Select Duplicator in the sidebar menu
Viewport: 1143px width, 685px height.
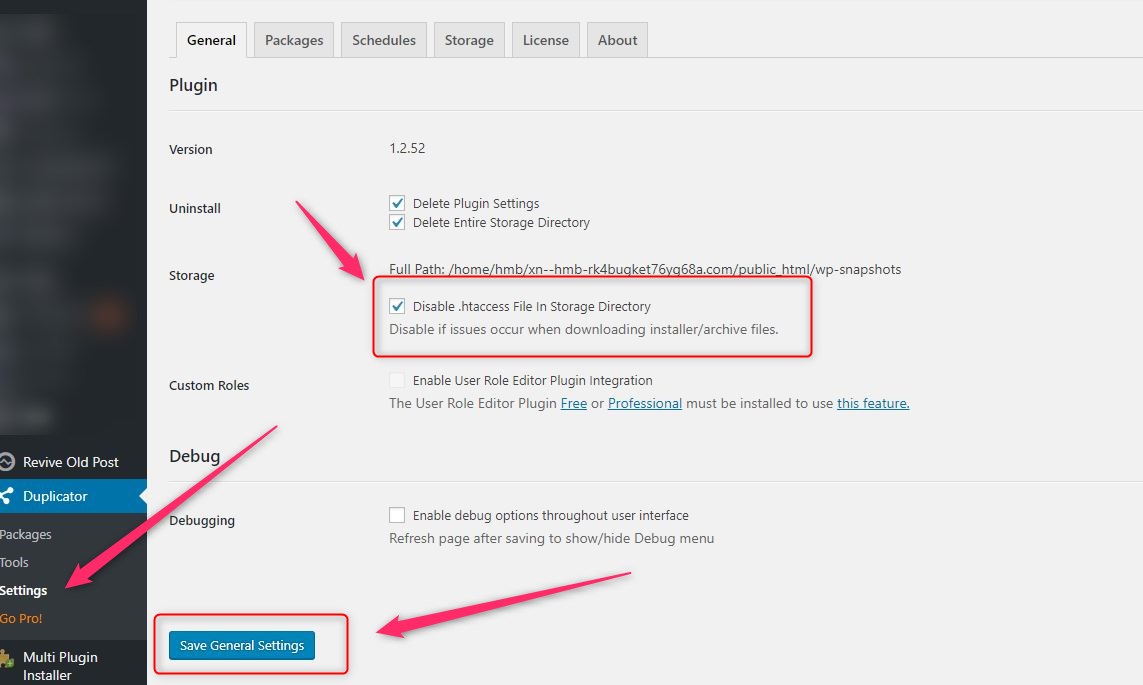coord(73,496)
